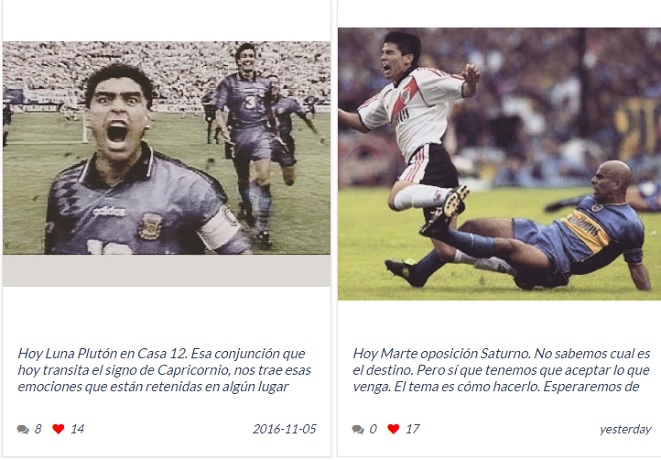
Task: Click the 'yesterday' timestamp
Action: (x=626, y=429)
